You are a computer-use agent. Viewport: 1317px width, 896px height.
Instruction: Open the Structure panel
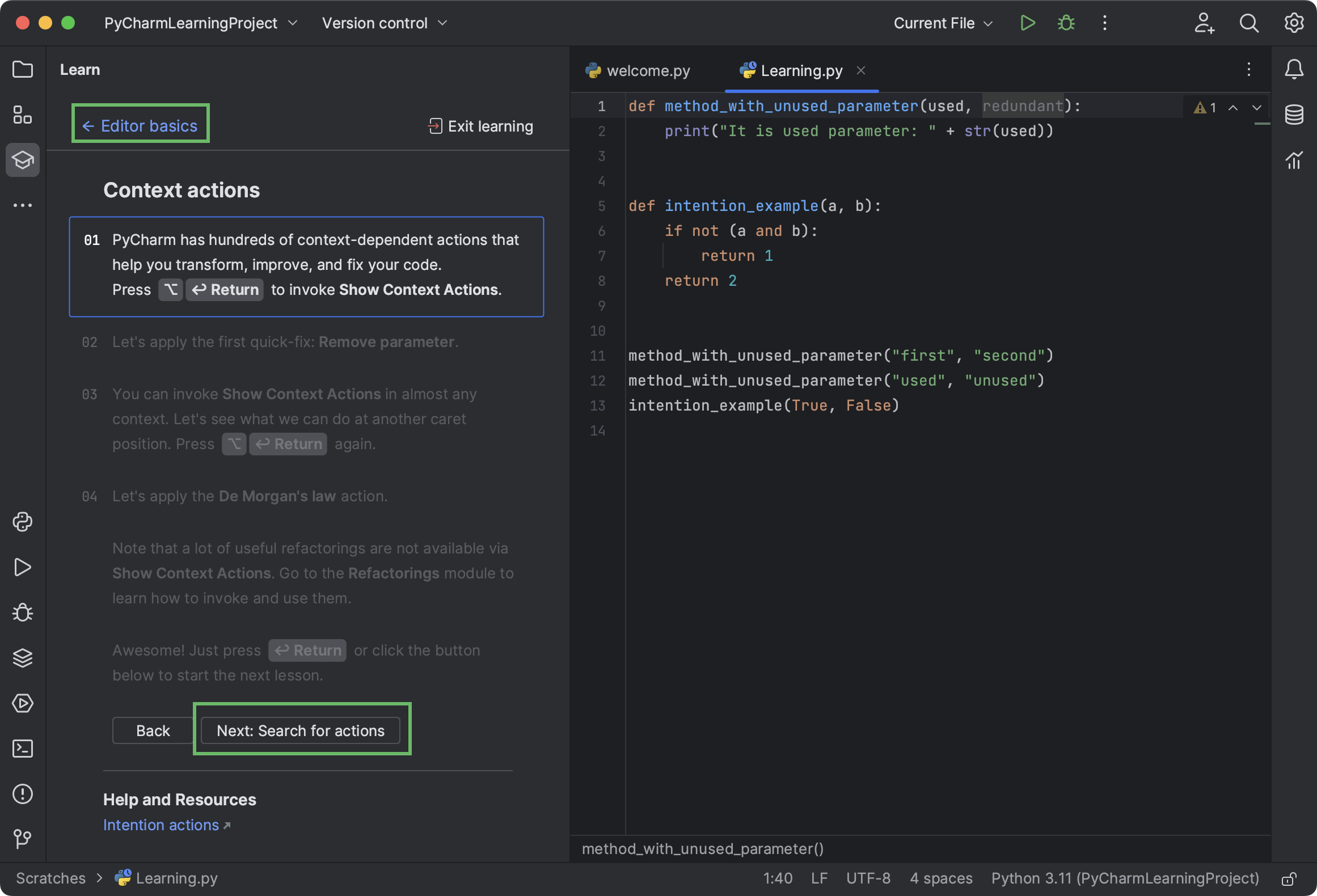pos(23,114)
